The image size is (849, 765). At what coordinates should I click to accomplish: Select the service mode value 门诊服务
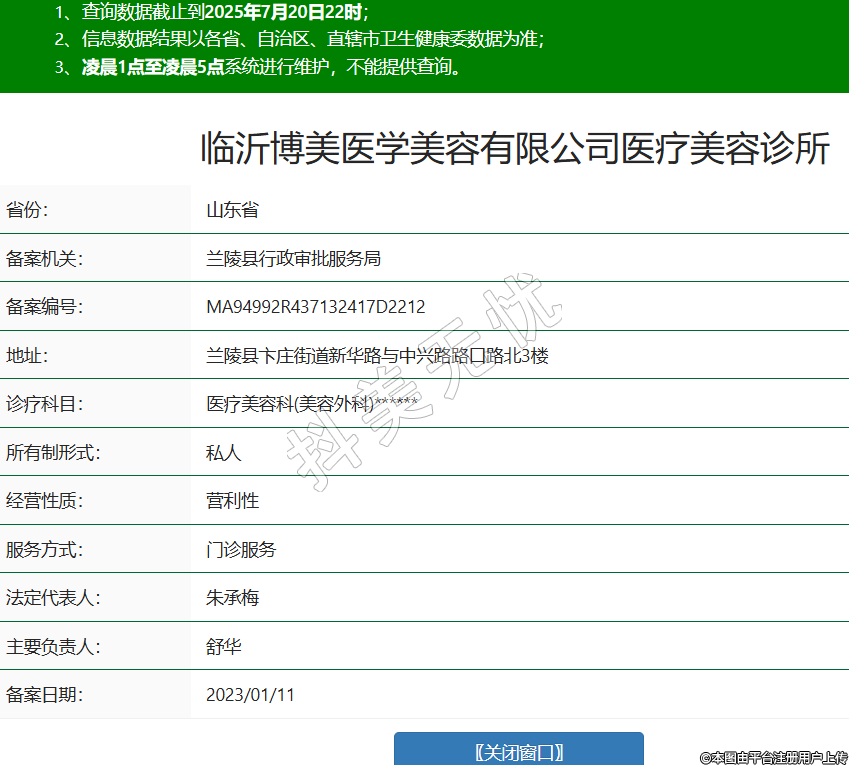pos(241,550)
